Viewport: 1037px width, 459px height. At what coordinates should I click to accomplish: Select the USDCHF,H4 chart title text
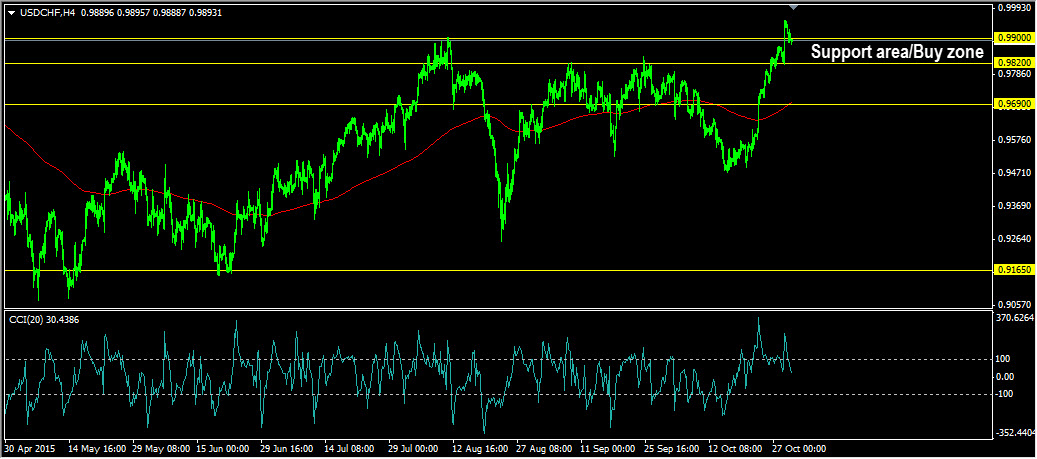46,13
